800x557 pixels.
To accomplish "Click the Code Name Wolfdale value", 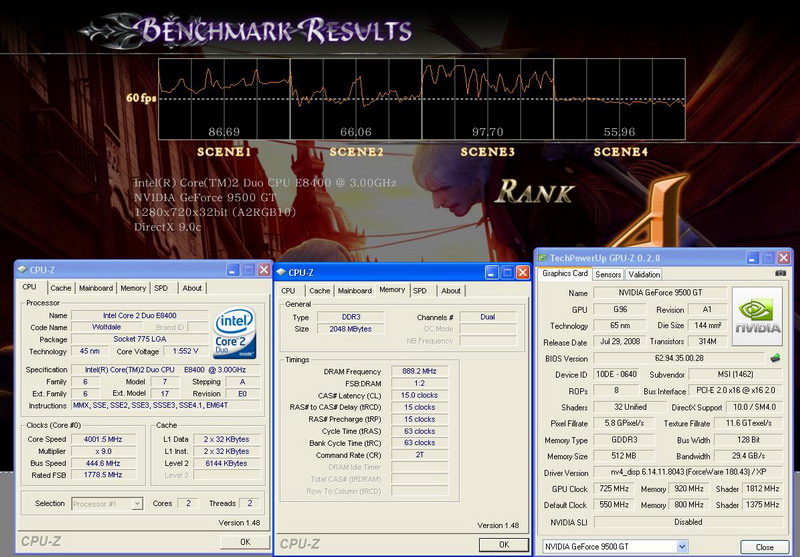I will click(107, 327).
